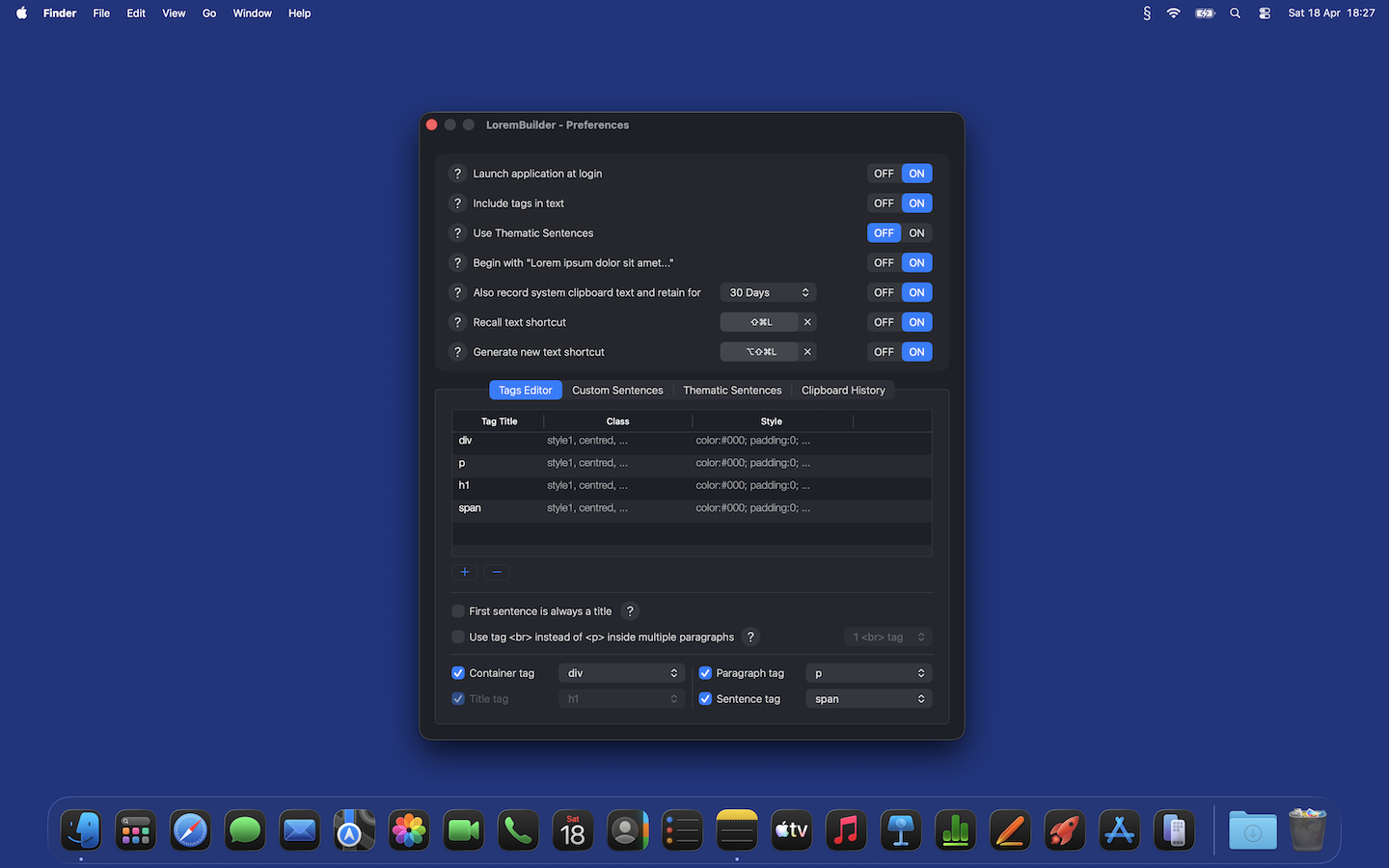Open the Go menu in the menu bar
The height and width of the screenshot is (868, 1389).
click(x=208, y=13)
